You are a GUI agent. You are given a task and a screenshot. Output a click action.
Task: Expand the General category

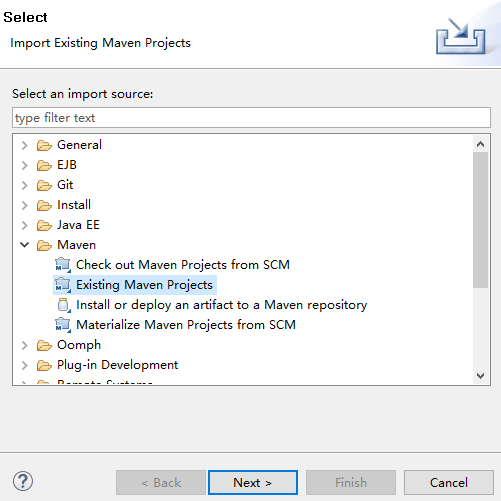24,145
